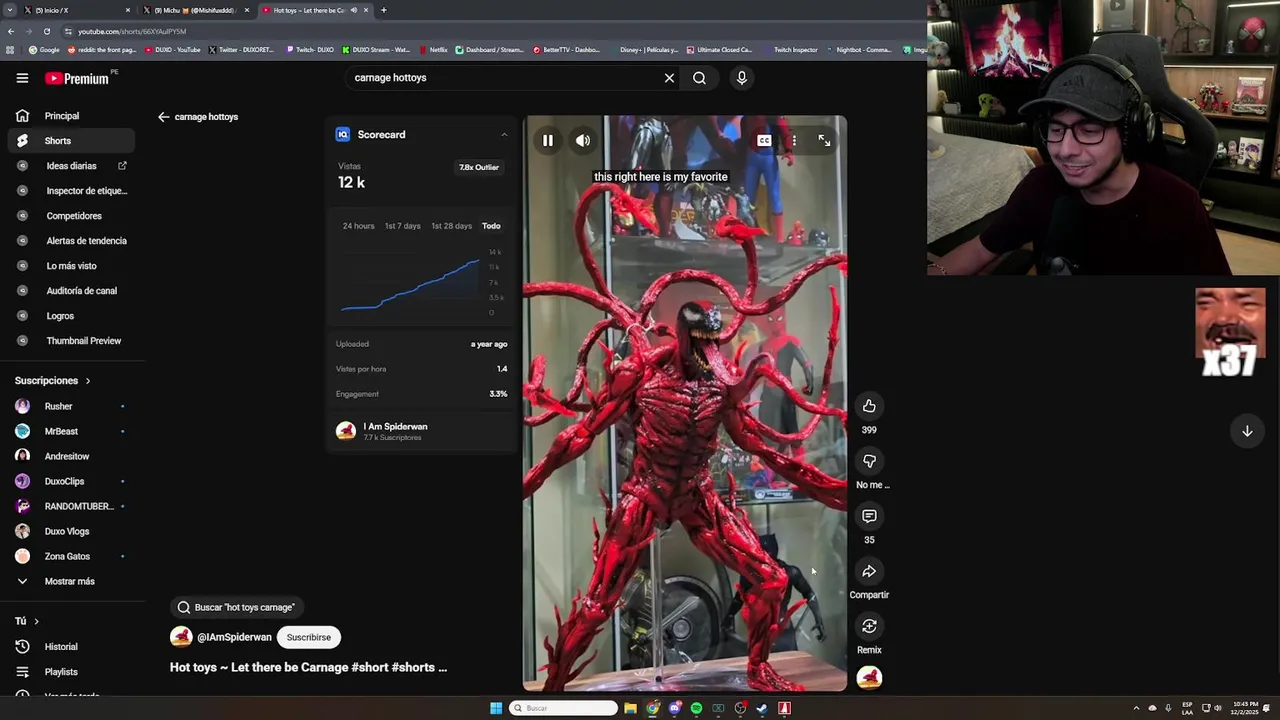Reload the page in Chrome
This screenshot has height=720, width=1280.
(46, 31)
